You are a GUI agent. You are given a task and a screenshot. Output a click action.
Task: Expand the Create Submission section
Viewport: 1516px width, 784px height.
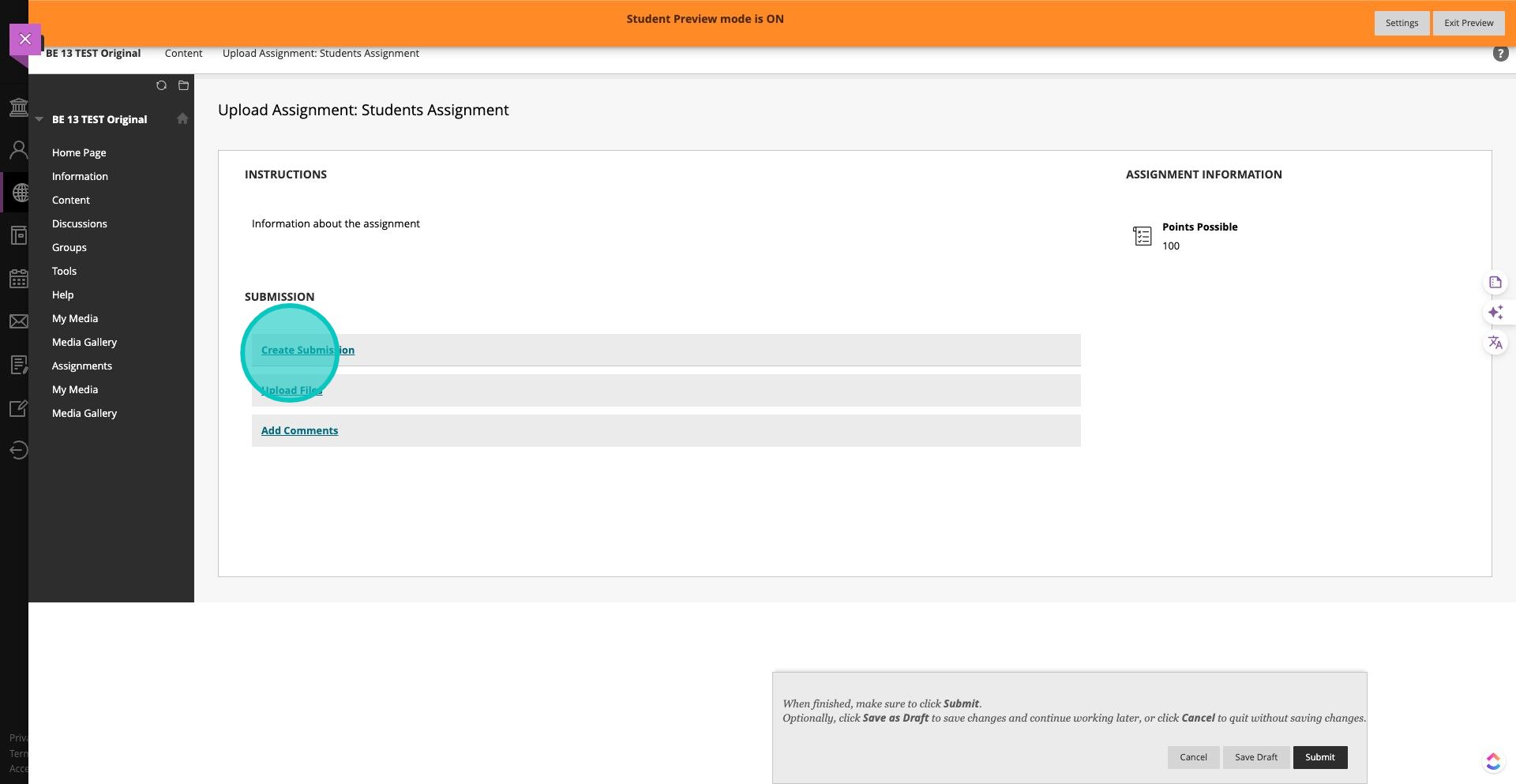pyautogui.click(x=307, y=350)
